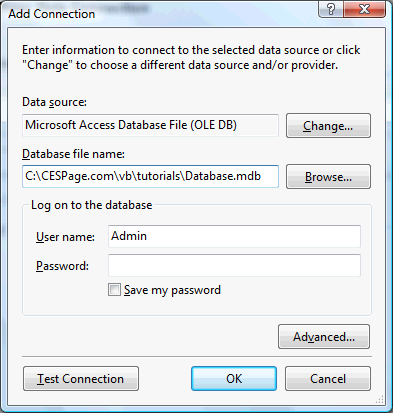Click the Password label
This screenshot has width=393, height=413.
(x=62, y=266)
